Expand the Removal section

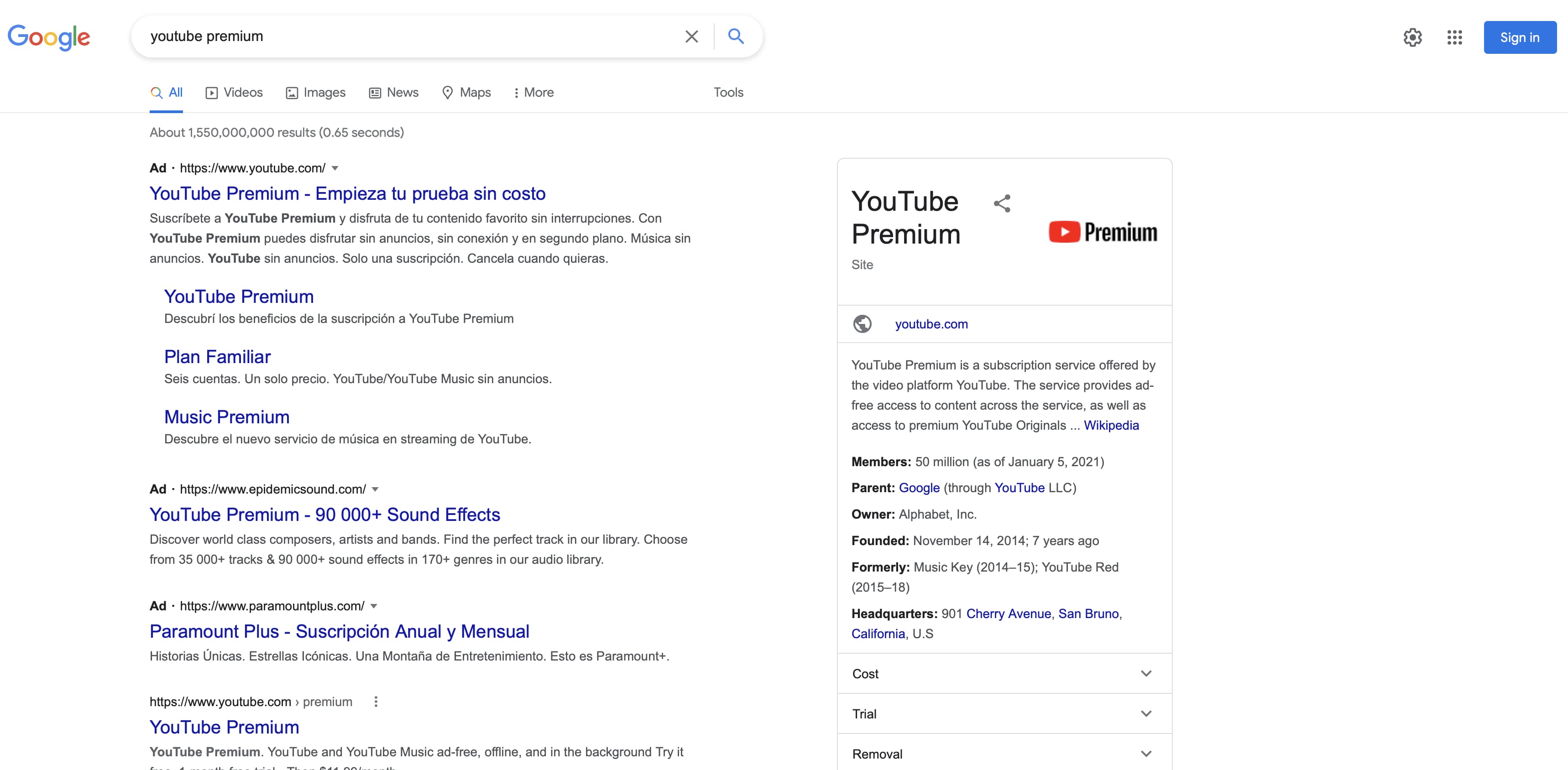click(x=1004, y=754)
